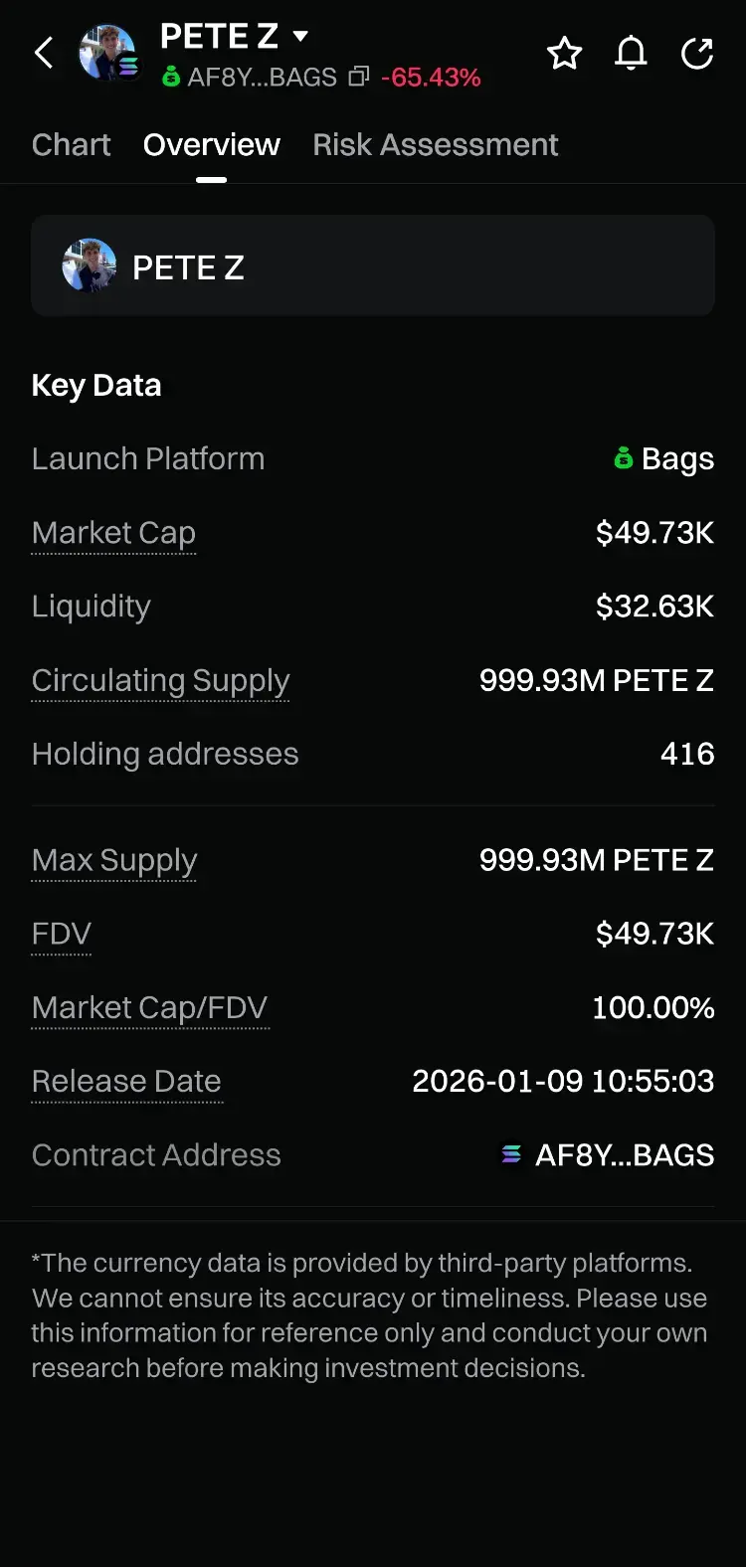Tap the PETE Z avatar in header
Viewport: 746px width, 1568px height.
click(x=106, y=53)
